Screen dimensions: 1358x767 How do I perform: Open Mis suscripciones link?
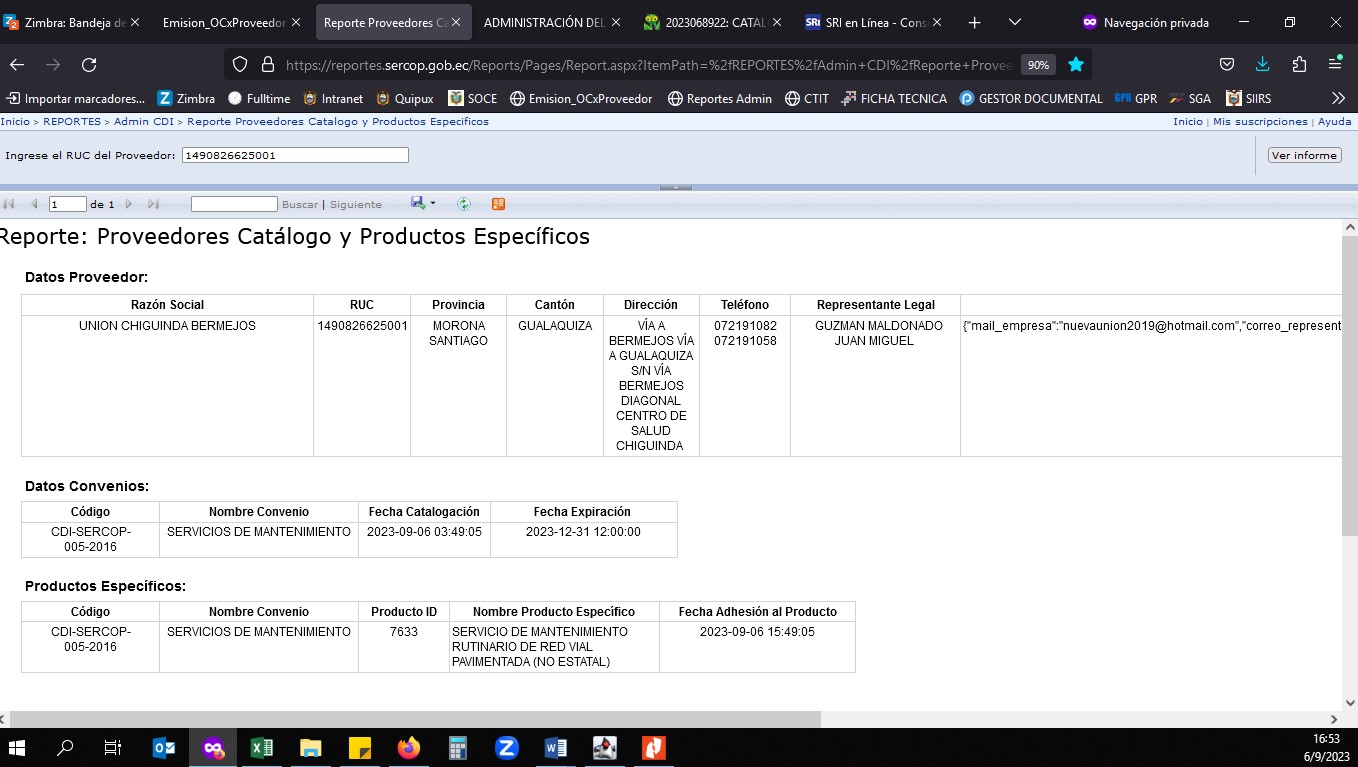1259,121
